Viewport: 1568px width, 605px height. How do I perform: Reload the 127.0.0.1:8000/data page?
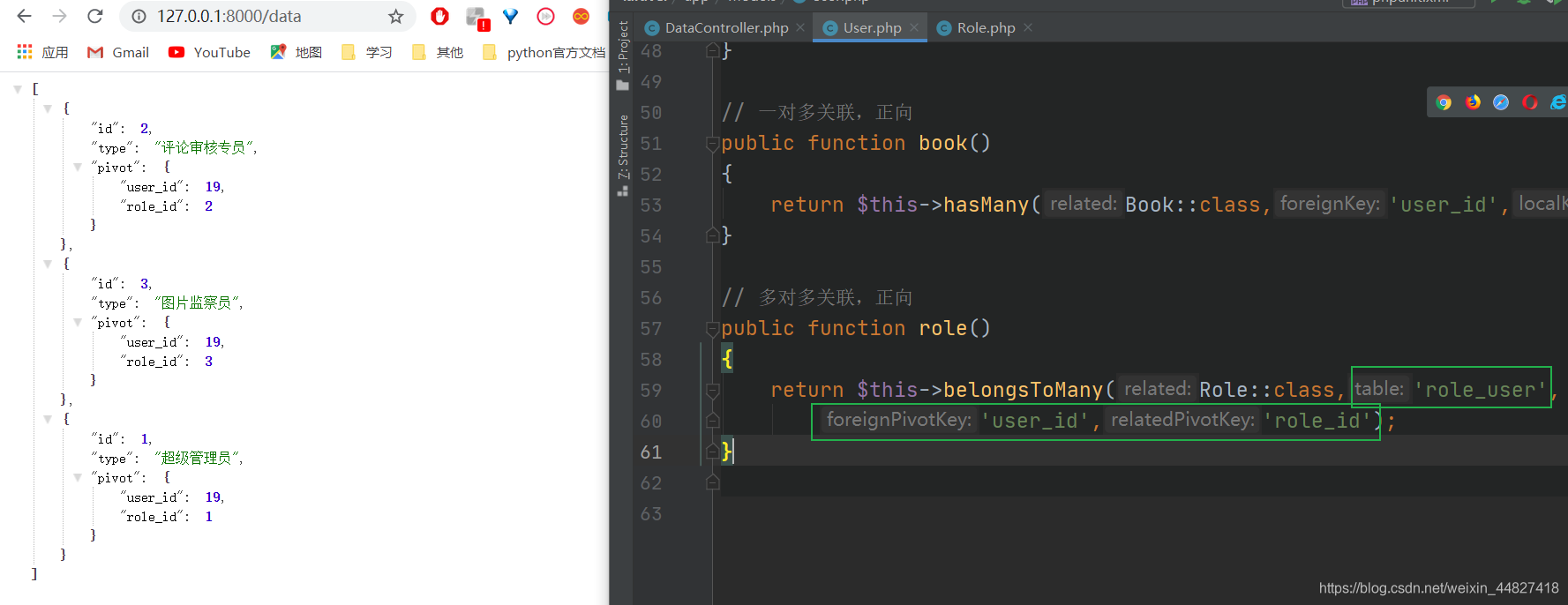click(95, 16)
